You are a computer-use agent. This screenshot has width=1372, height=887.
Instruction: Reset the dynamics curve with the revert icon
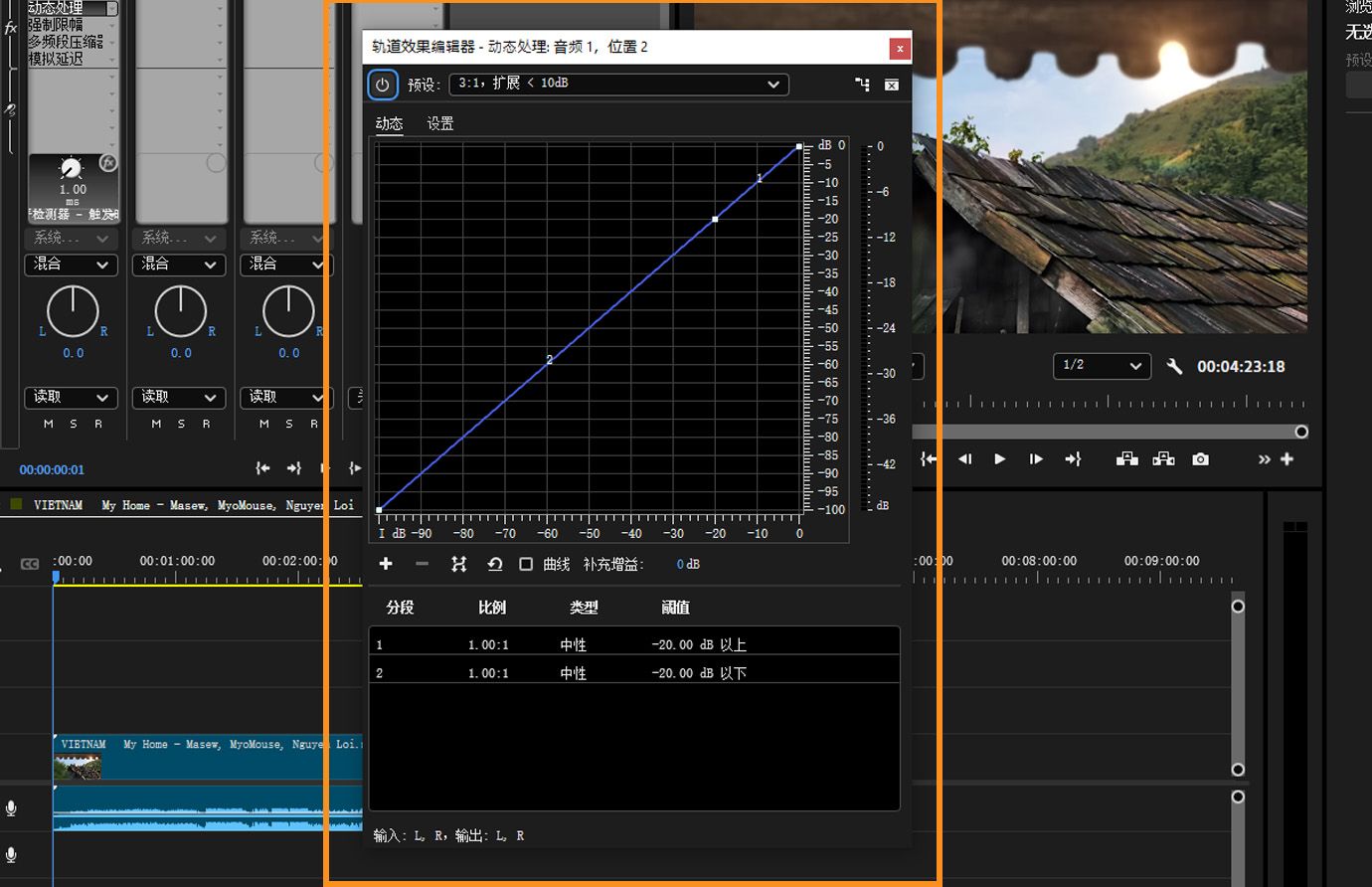point(494,564)
